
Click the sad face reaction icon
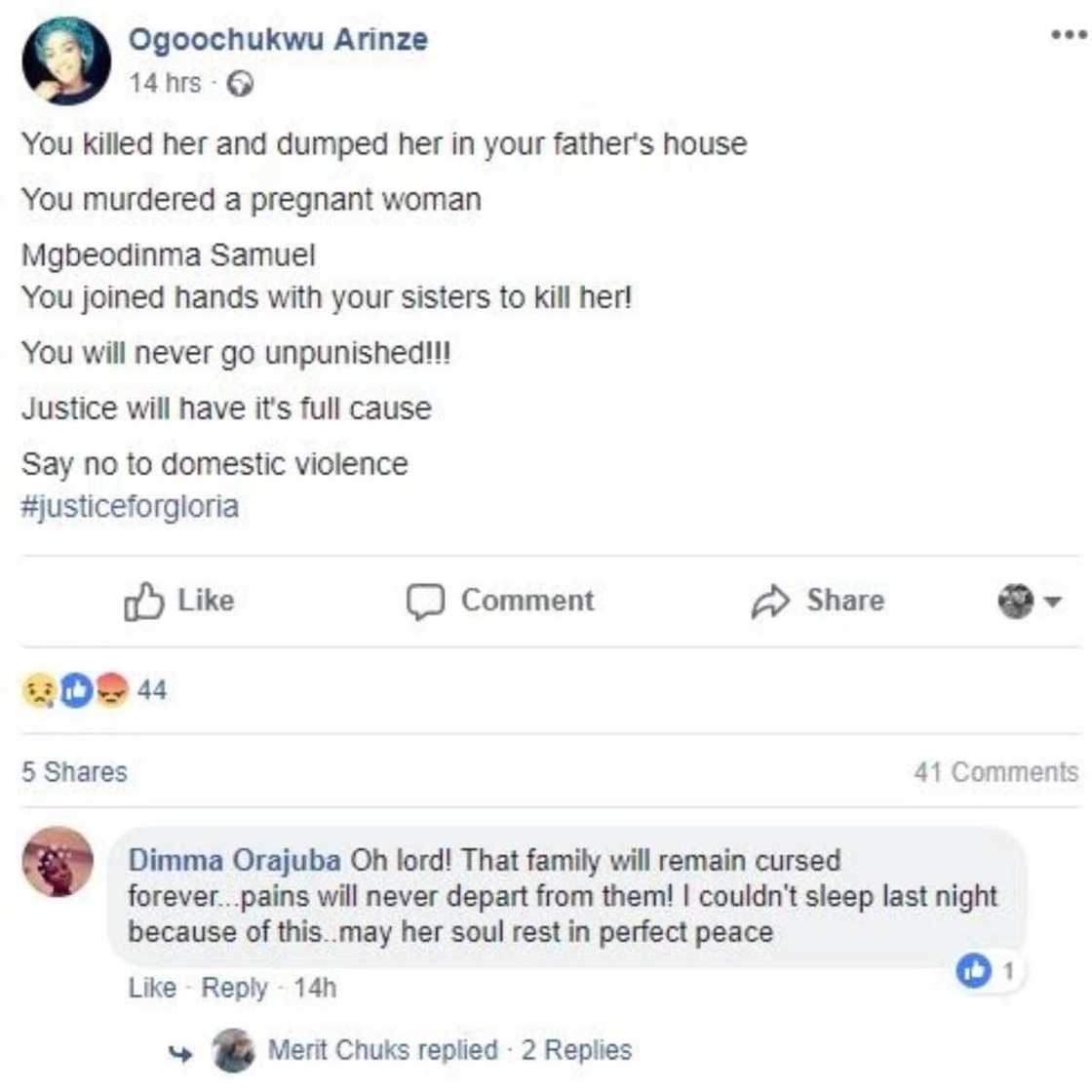[35, 688]
